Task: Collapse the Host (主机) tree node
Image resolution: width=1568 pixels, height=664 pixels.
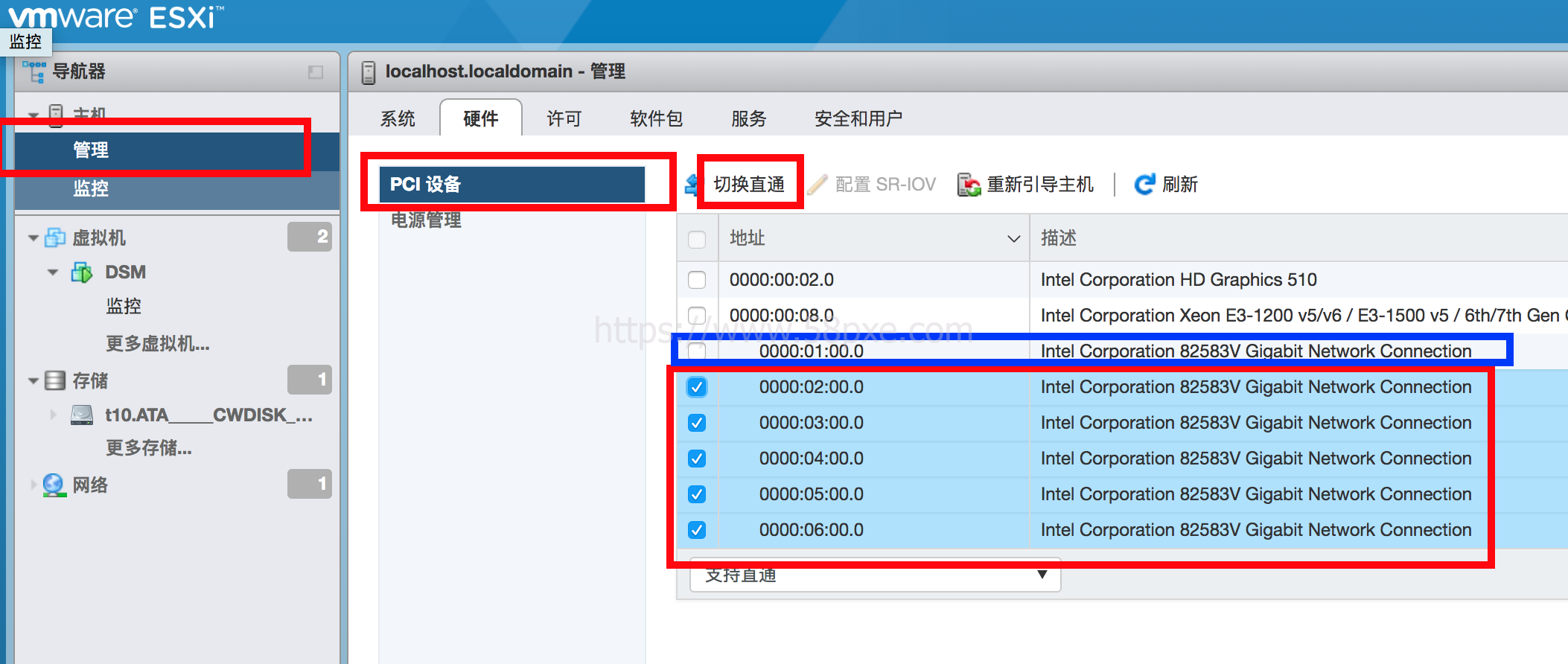Action: 34,115
